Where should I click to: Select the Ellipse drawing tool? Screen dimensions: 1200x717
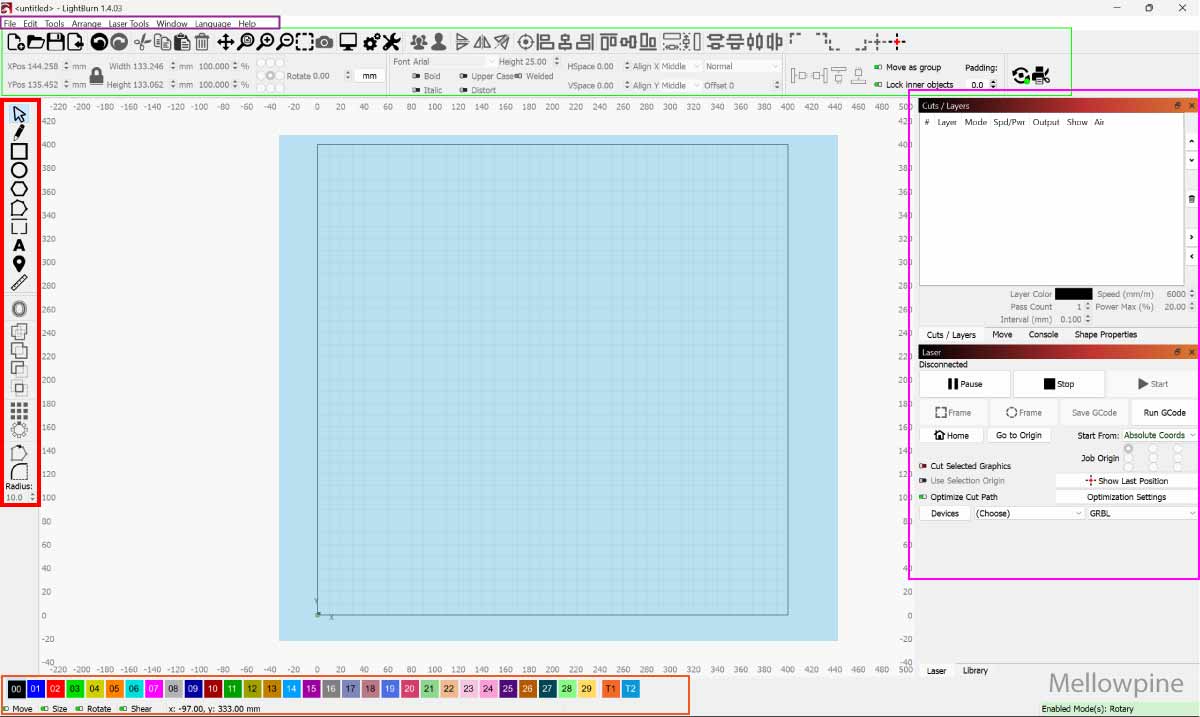[x=19, y=170]
